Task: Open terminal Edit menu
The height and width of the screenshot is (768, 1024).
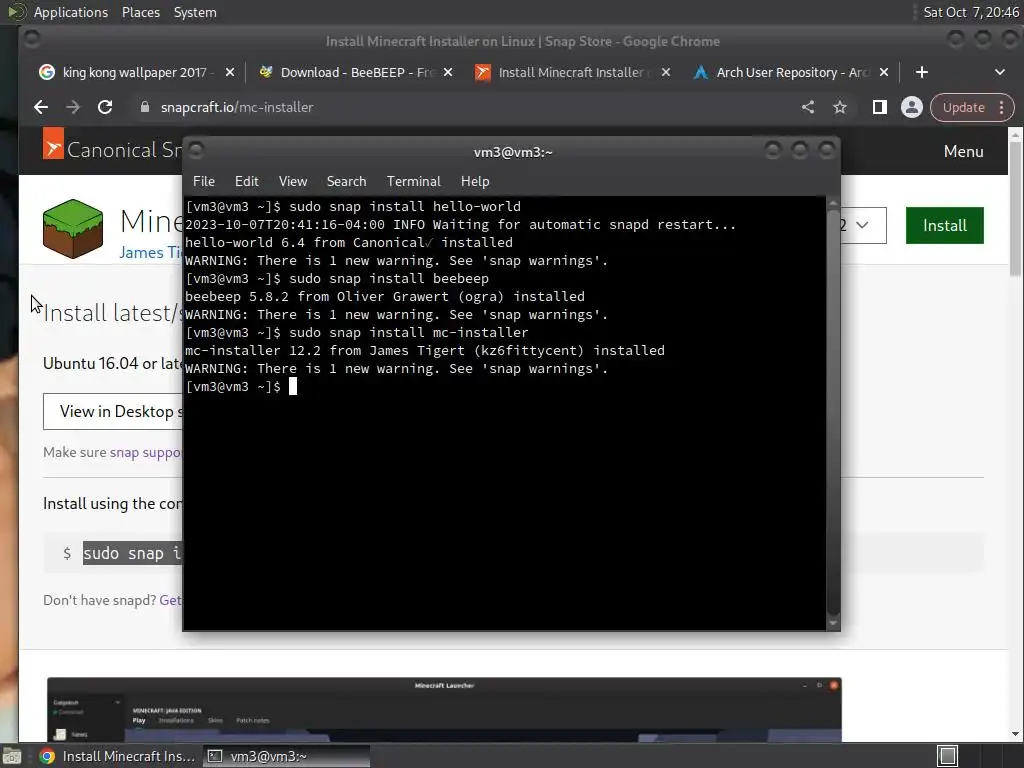Action: click(x=246, y=182)
